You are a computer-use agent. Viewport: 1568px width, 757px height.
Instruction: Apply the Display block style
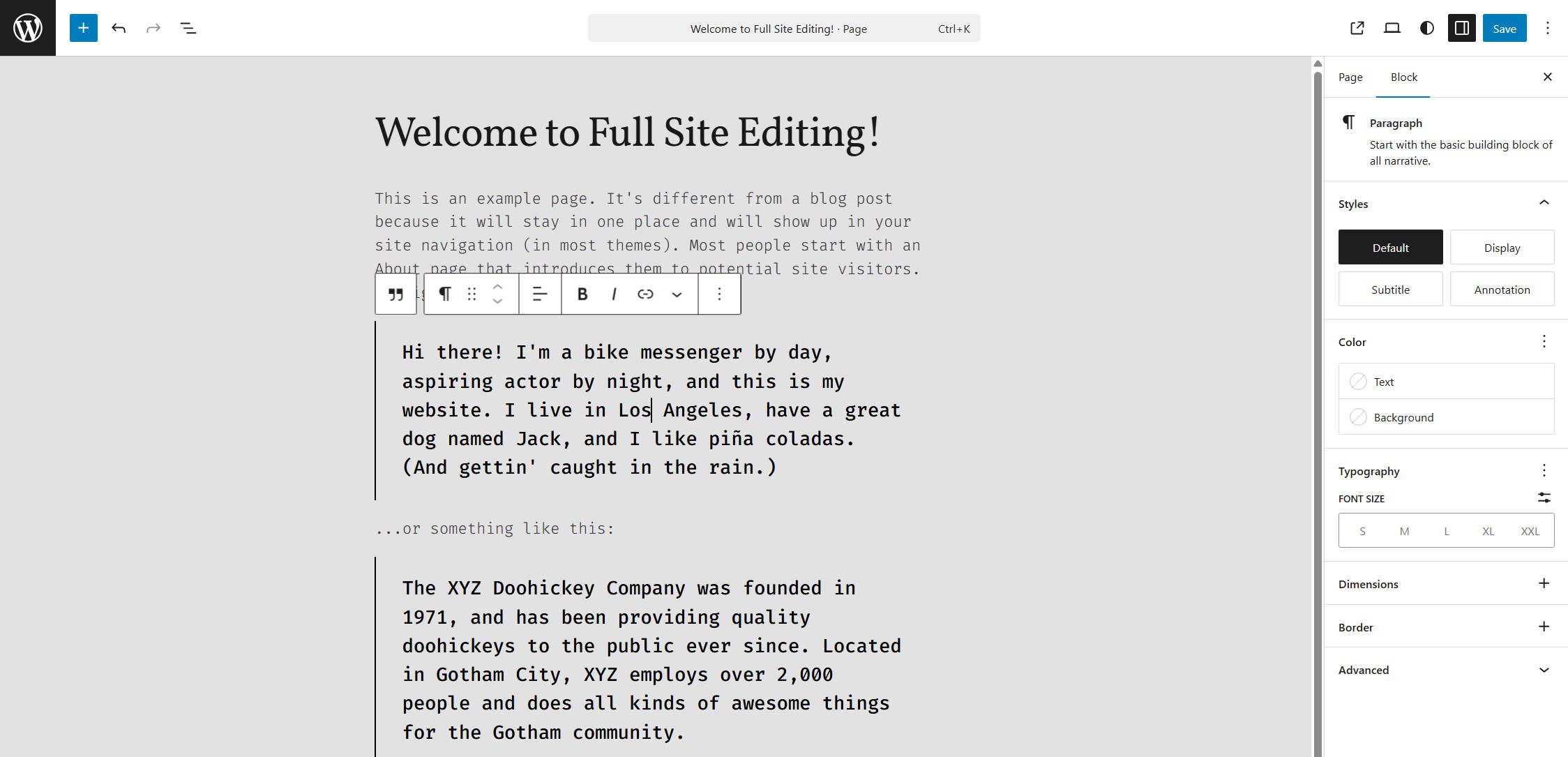point(1502,247)
